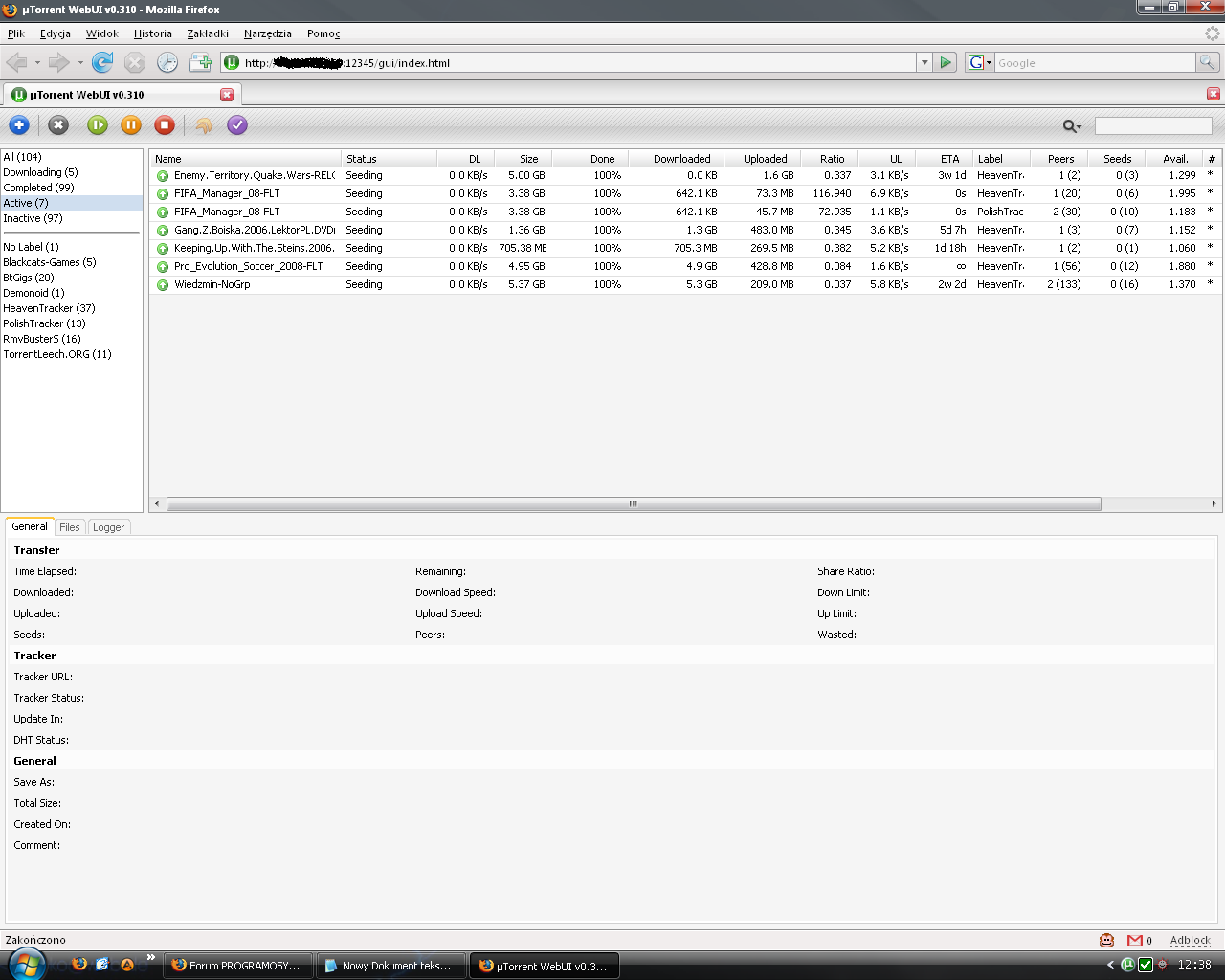Screen dimensions: 1225x980
Task: Click the right arrow of horizontal scrollbar
Action: point(1214,503)
